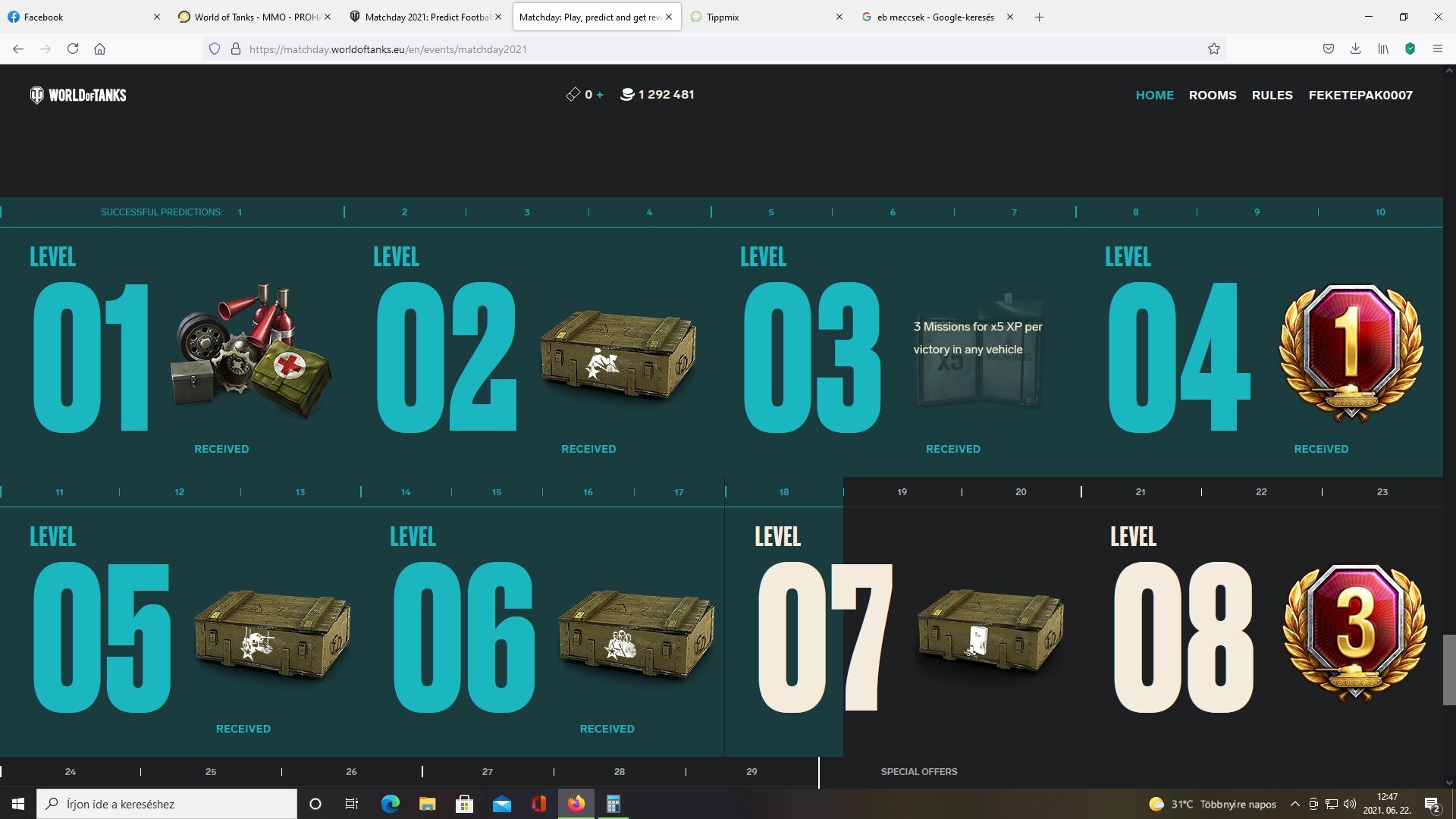Click the RECEIVED label under Level 01
Image resolution: width=1456 pixels, height=819 pixels.
click(221, 449)
